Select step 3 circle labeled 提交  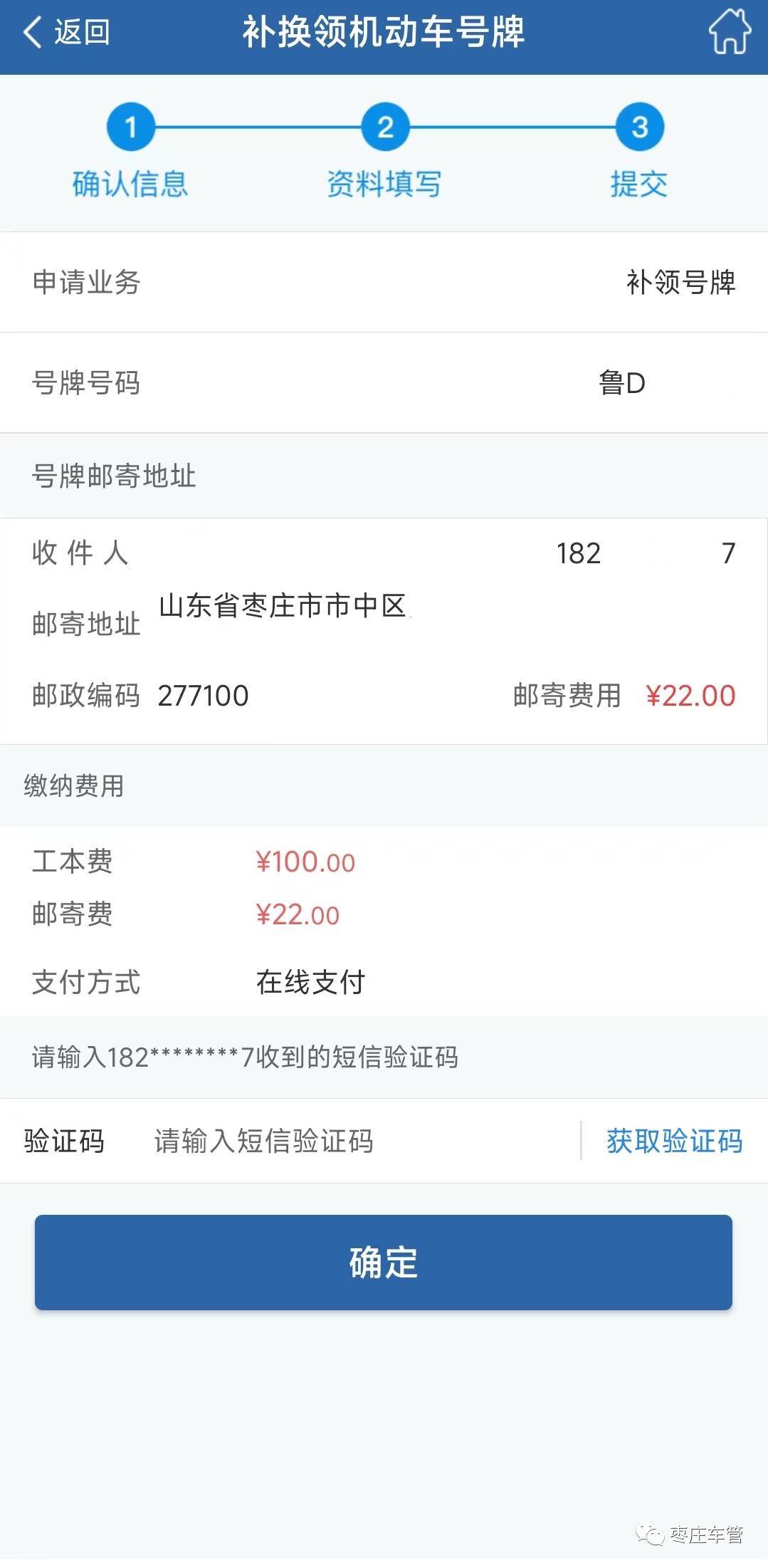tap(640, 128)
